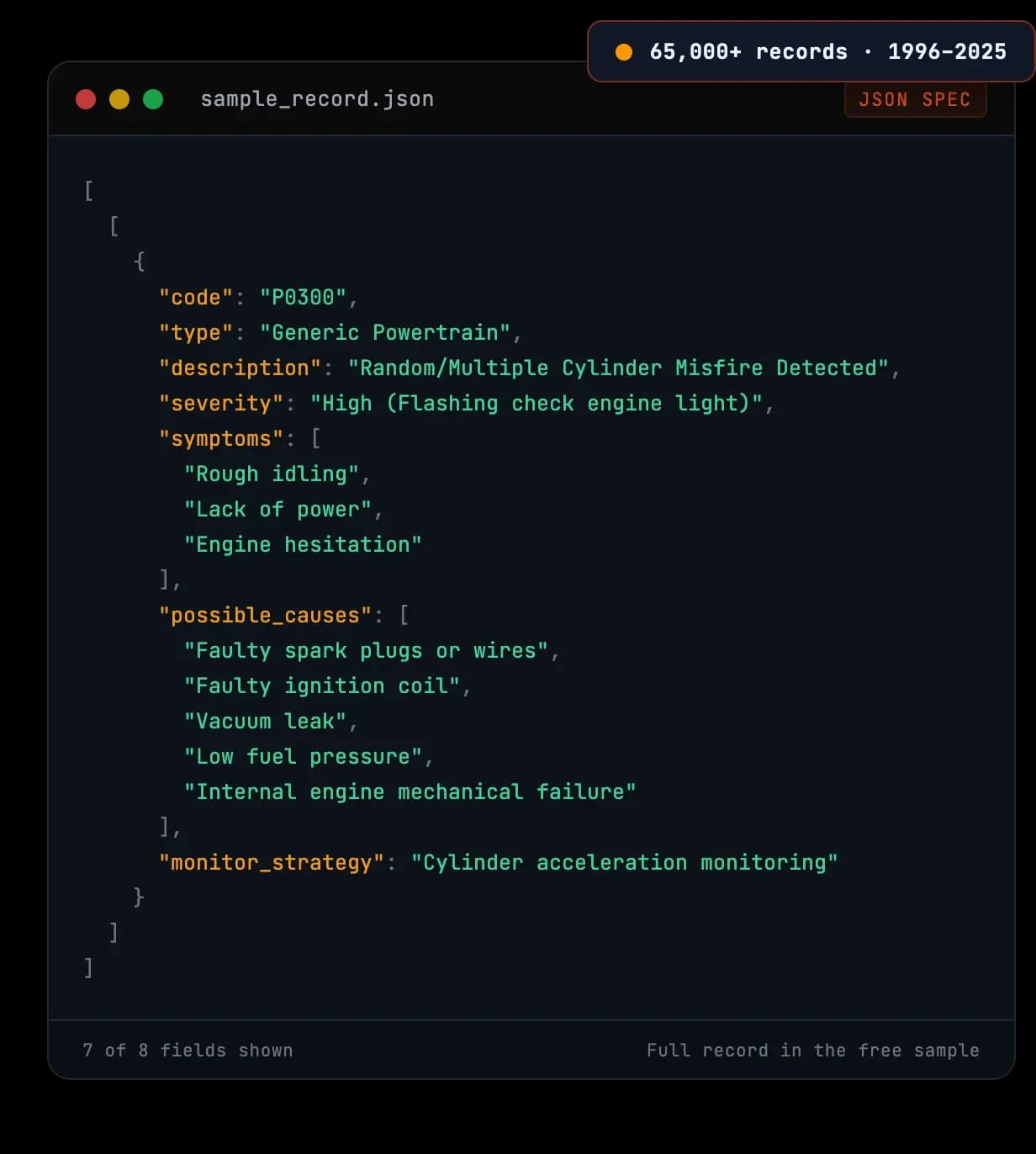Viewport: 1036px width, 1154px height.
Task: Click "Faulty ignition coil" cause
Action: click(x=322, y=686)
